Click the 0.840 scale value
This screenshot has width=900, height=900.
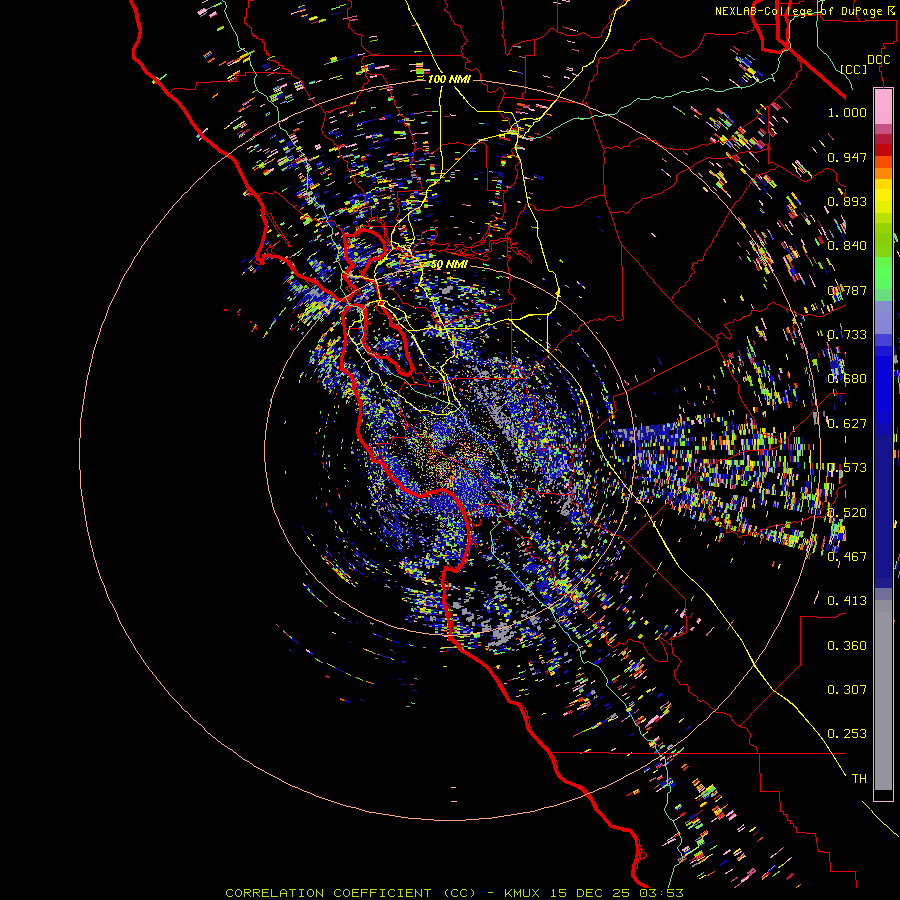pyautogui.click(x=847, y=246)
